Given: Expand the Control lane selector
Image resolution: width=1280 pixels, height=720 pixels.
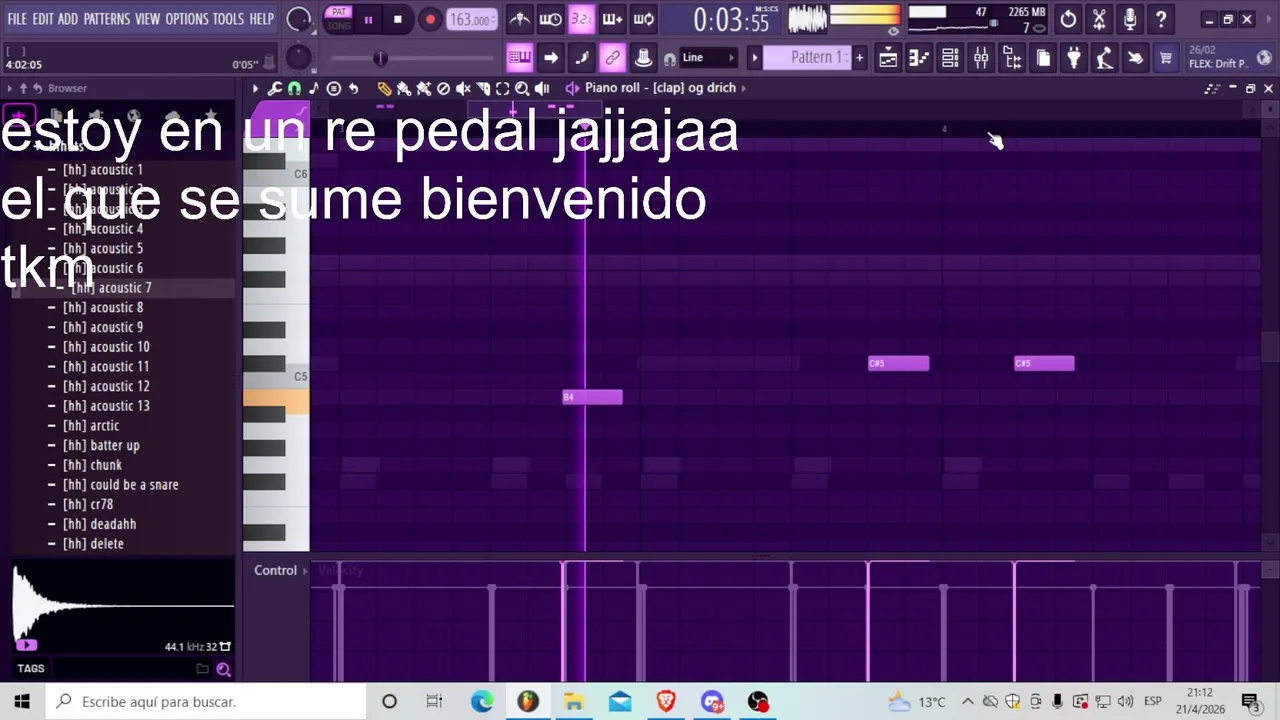Looking at the screenshot, I should pyautogui.click(x=281, y=570).
